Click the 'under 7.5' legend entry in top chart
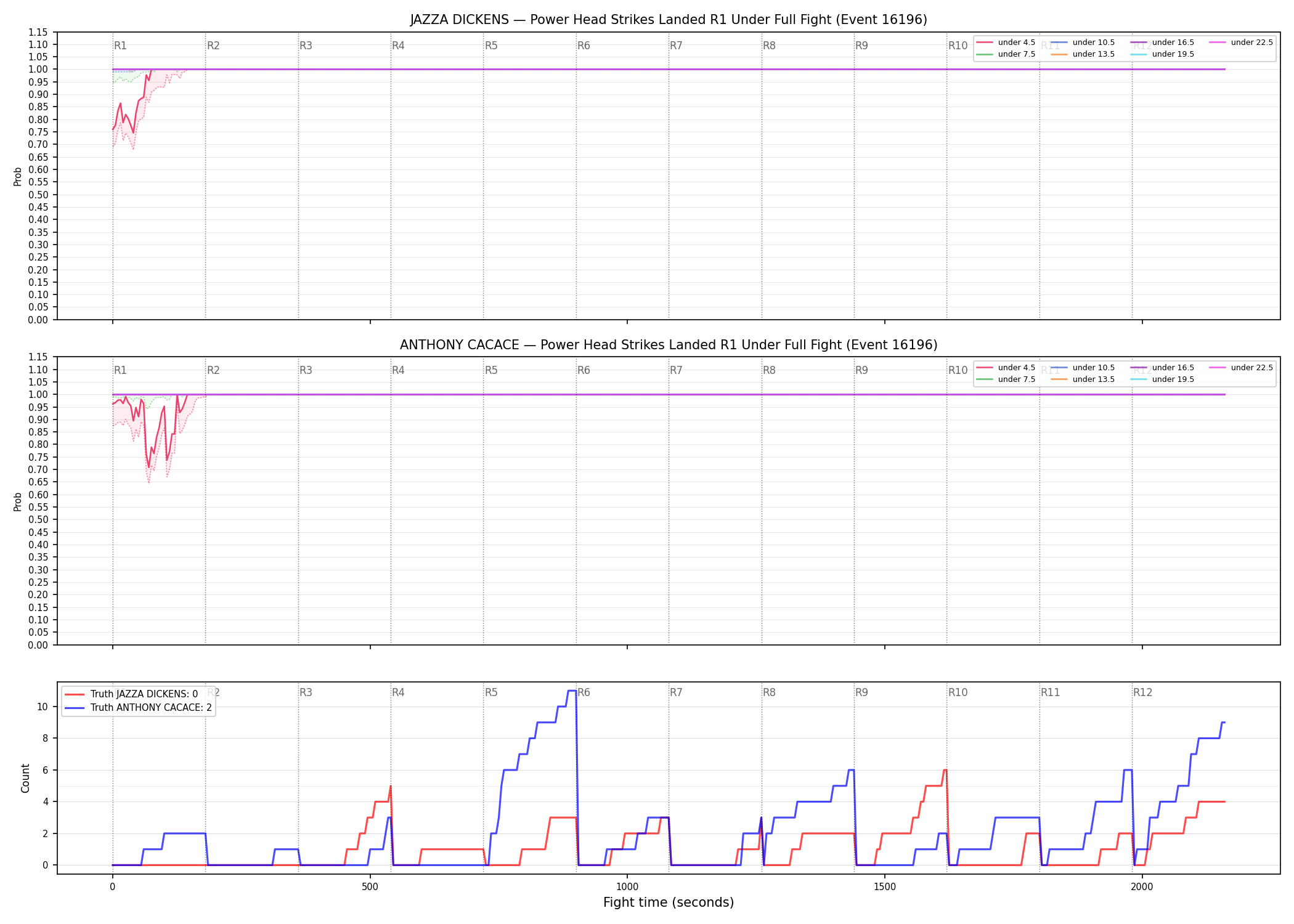Image resolution: width=1294 pixels, height=924 pixels. (x=1006, y=54)
